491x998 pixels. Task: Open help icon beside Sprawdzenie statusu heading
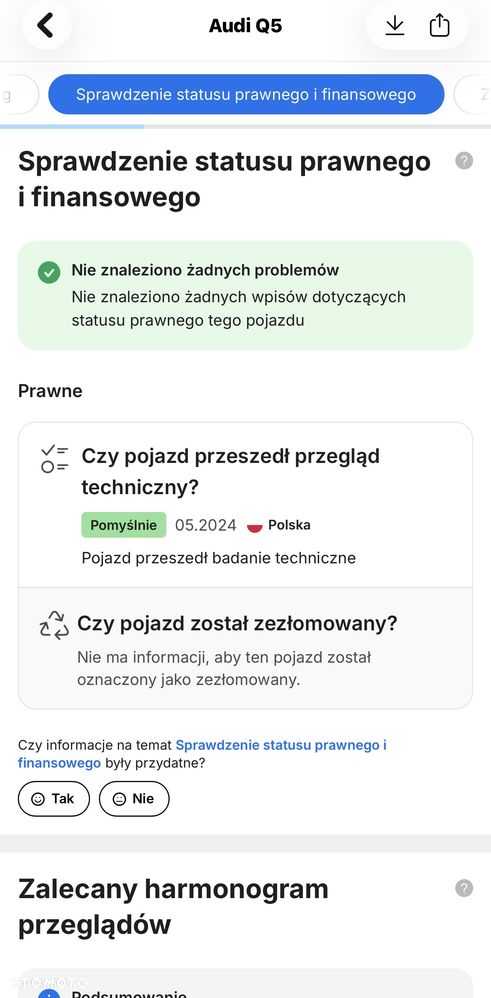pyautogui.click(x=464, y=161)
